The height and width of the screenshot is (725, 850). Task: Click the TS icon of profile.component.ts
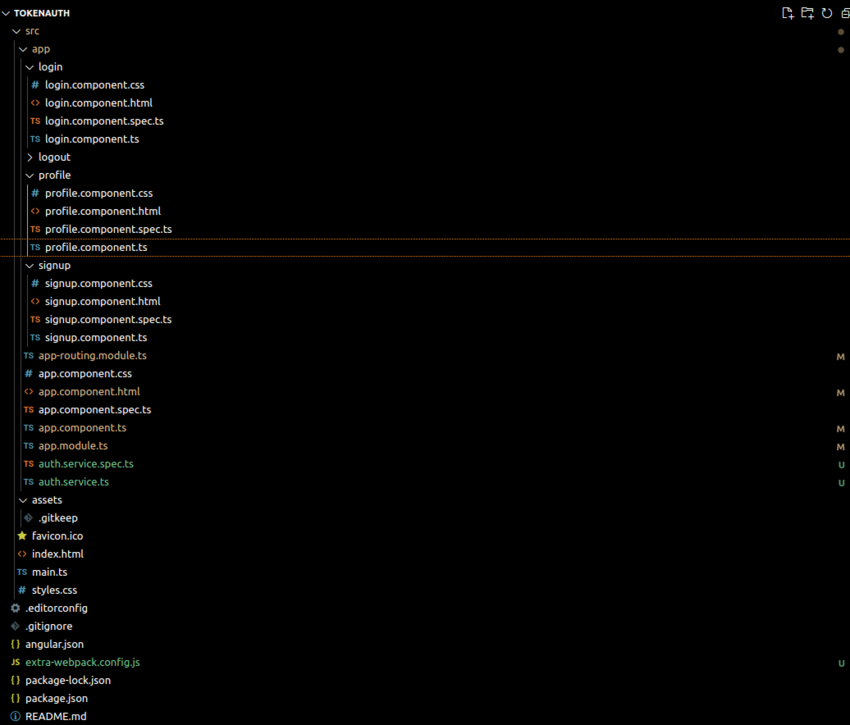(x=35, y=247)
